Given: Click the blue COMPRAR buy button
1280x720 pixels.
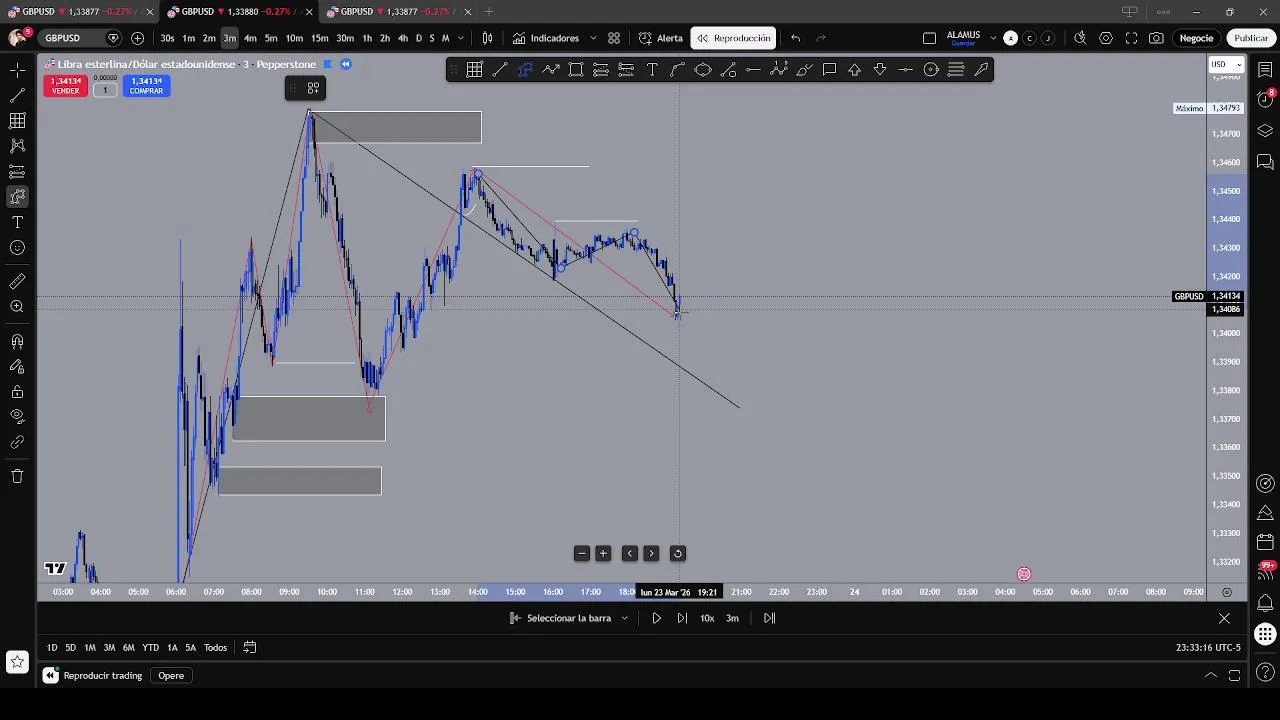Looking at the screenshot, I should click(x=146, y=86).
